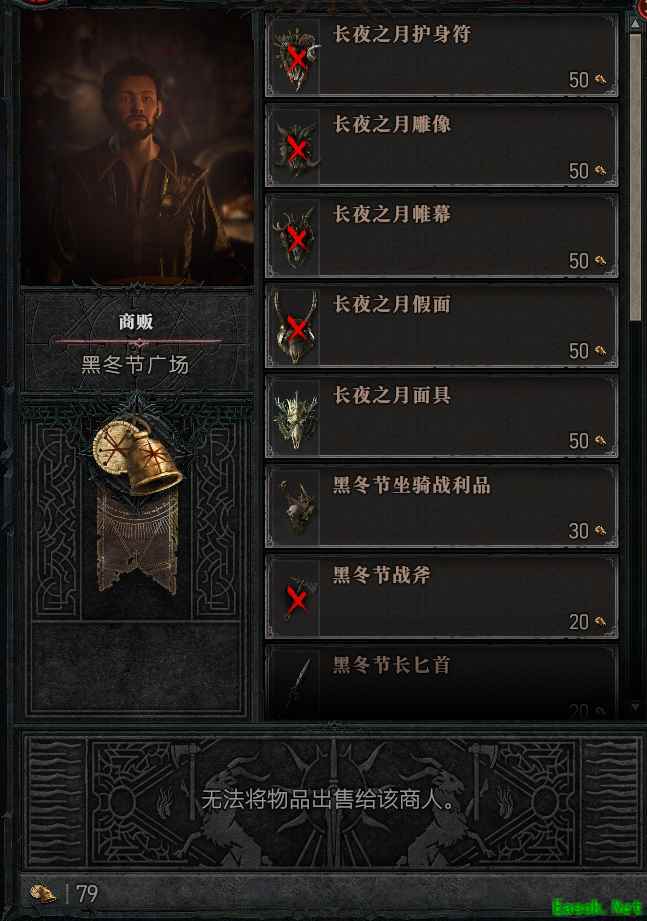Click the 黑冬节长匕首 dagger icon
This screenshot has width=647, height=921.
295,685
